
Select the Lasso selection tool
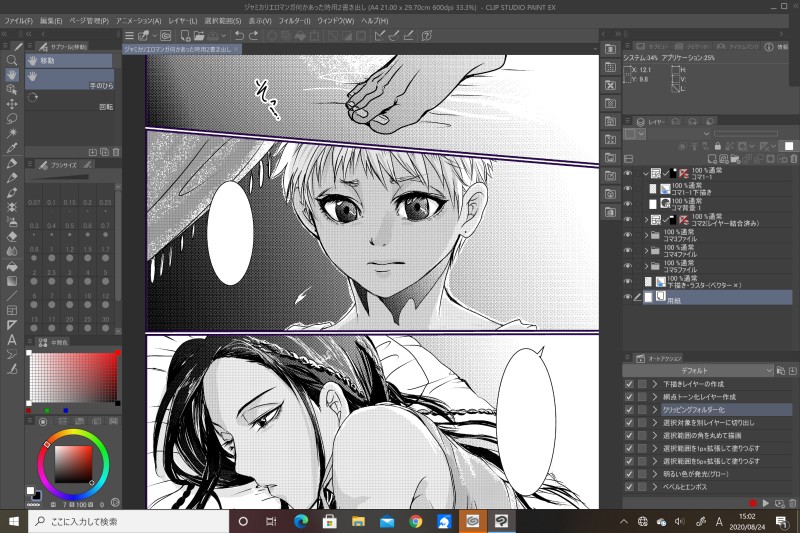pos(12,119)
